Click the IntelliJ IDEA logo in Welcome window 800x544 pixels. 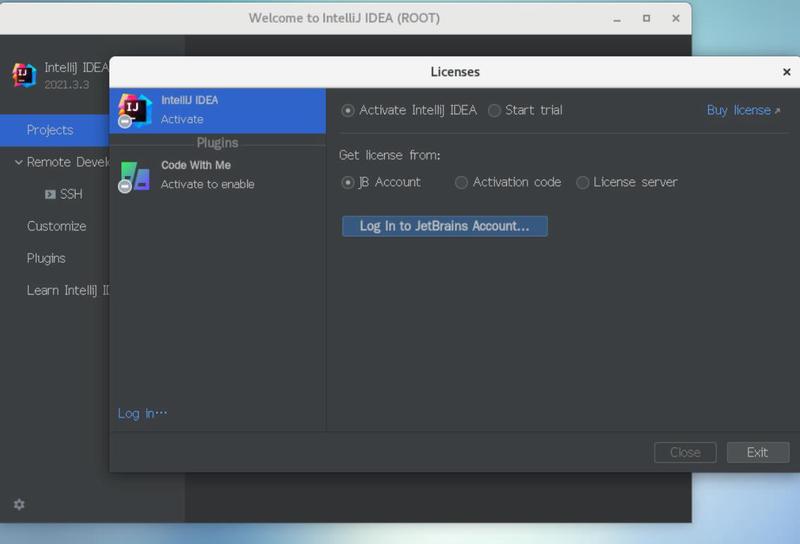(x=24, y=76)
